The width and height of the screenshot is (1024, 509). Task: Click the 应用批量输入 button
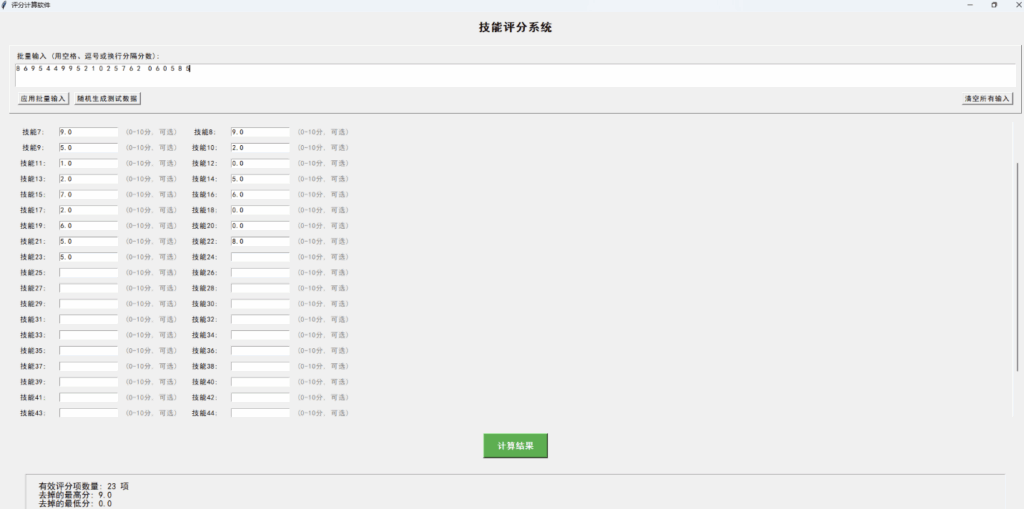[43, 99]
